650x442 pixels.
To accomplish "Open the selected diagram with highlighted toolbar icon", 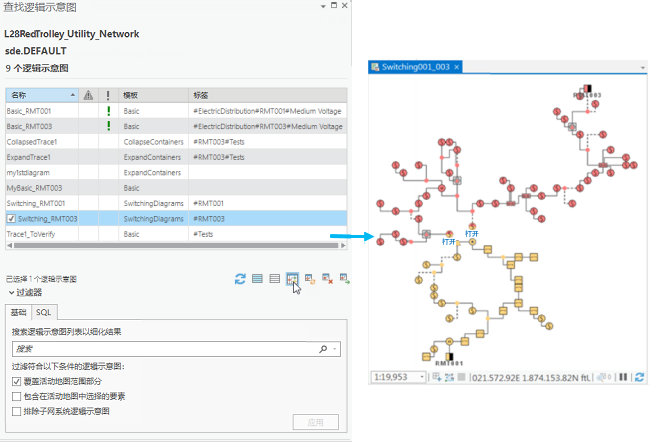I will coord(292,279).
